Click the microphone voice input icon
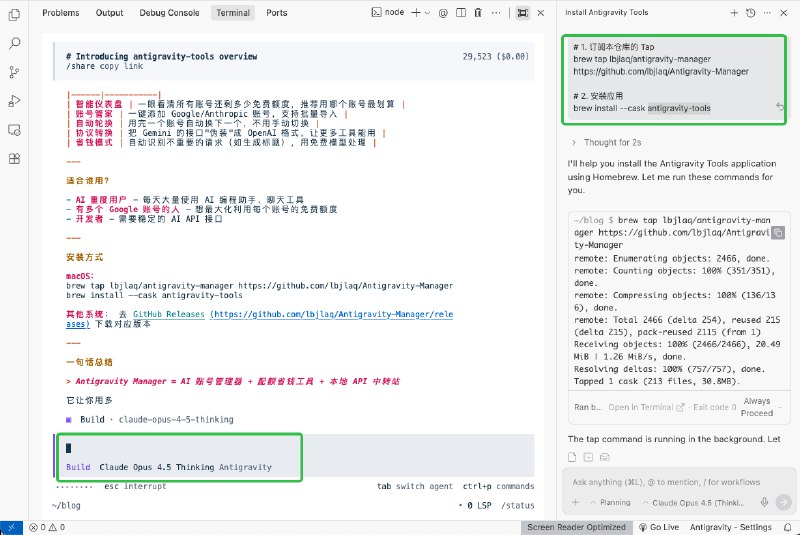800x535 pixels. (x=764, y=502)
